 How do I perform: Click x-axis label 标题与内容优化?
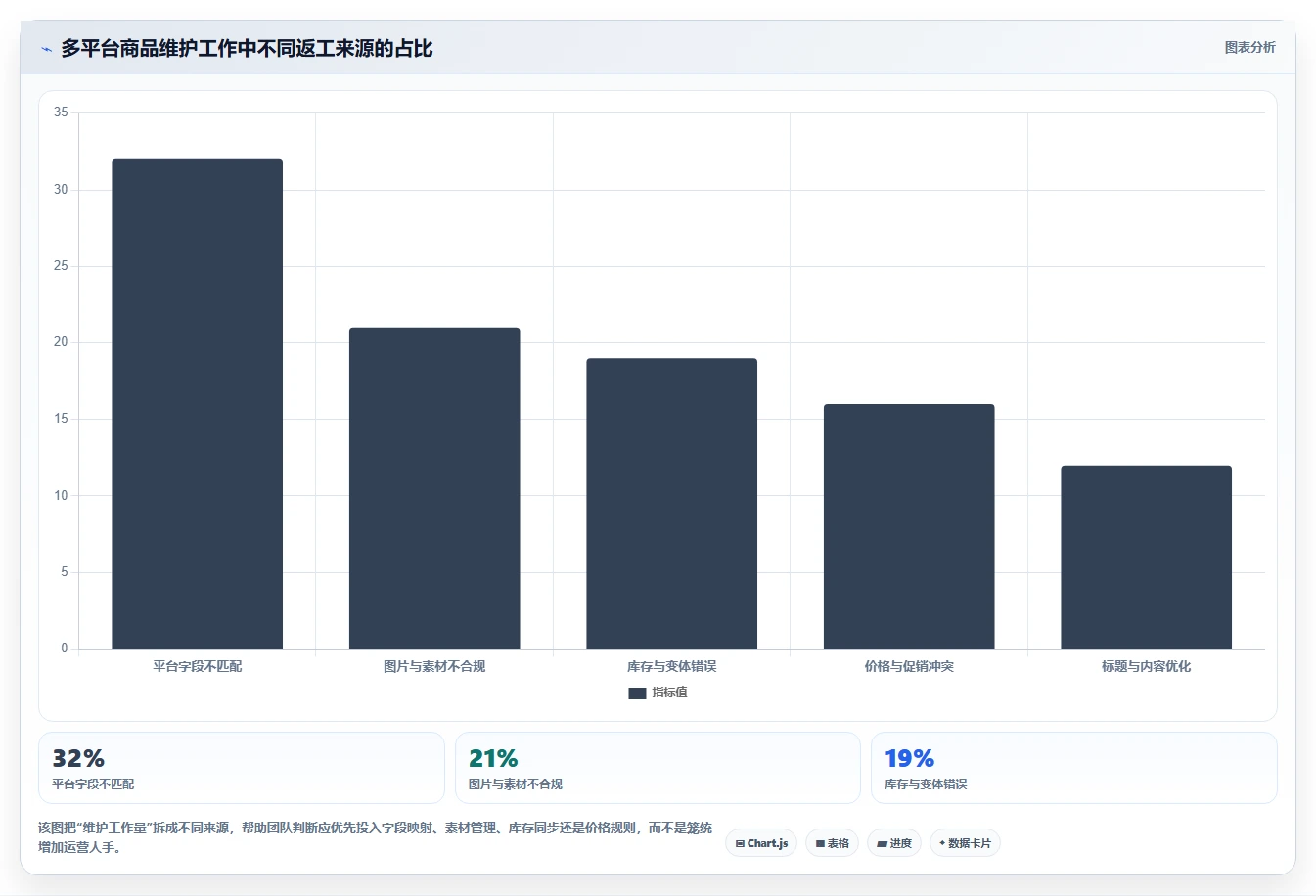1146,666
